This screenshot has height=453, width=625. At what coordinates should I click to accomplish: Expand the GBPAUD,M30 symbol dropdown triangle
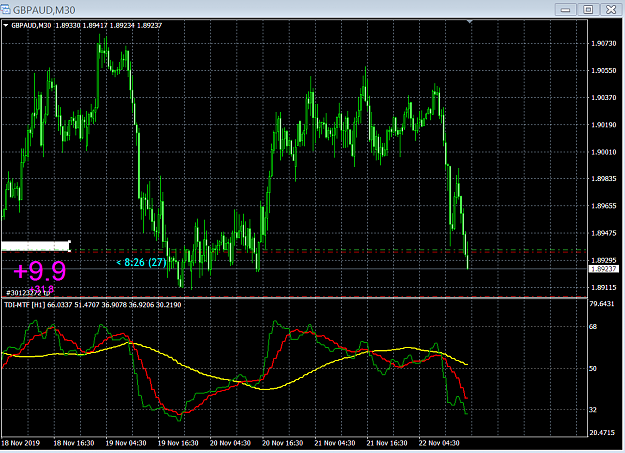tap(6, 26)
